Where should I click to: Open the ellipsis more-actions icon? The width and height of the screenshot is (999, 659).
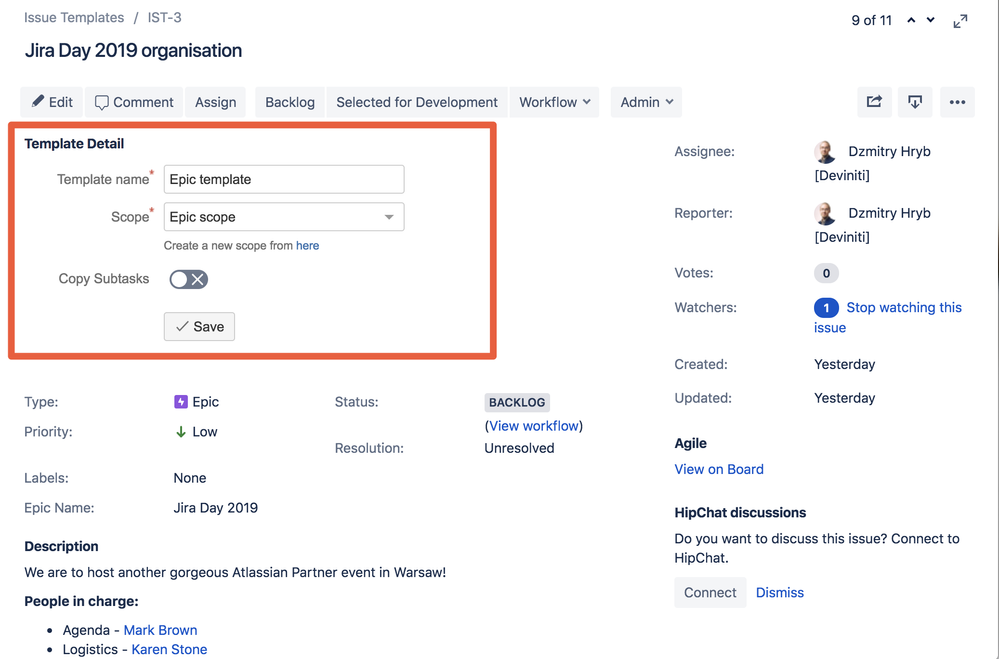click(x=957, y=102)
